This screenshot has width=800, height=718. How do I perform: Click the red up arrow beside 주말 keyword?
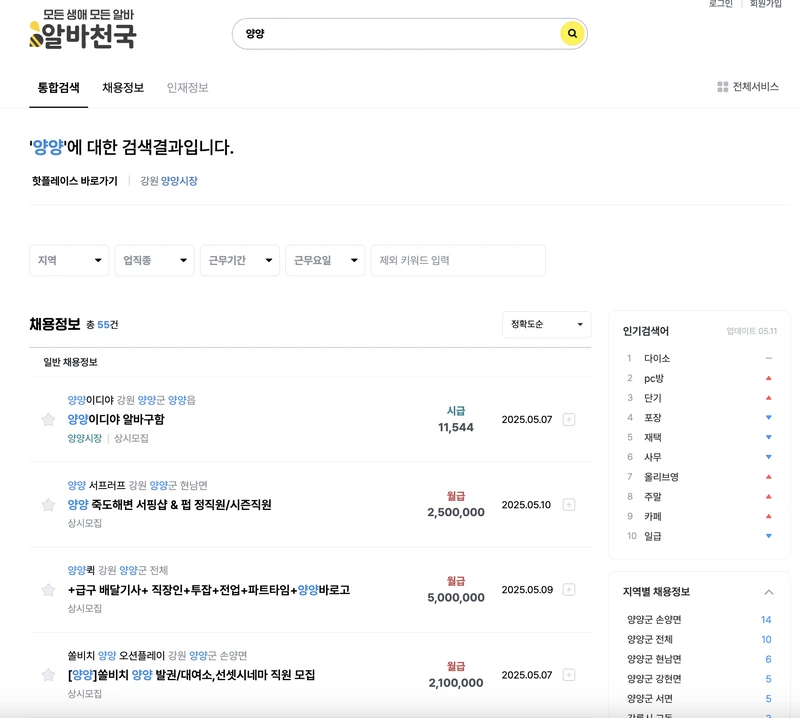(x=769, y=496)
